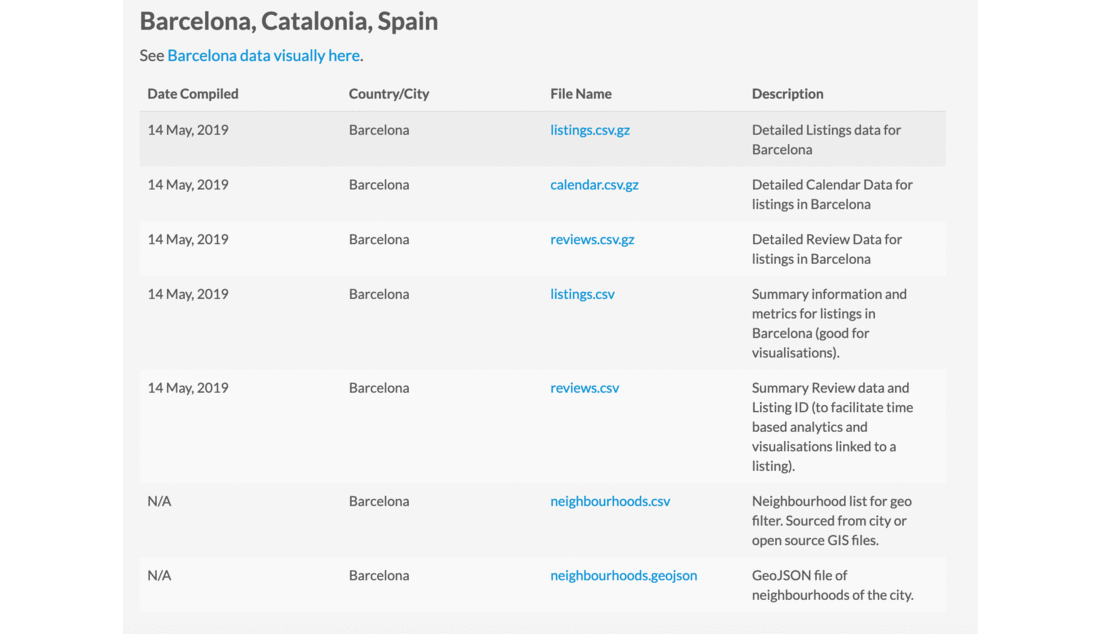
Task: Click the 14 May, 2019 date in listings.csv.gz row
Action: coord(188,130)
